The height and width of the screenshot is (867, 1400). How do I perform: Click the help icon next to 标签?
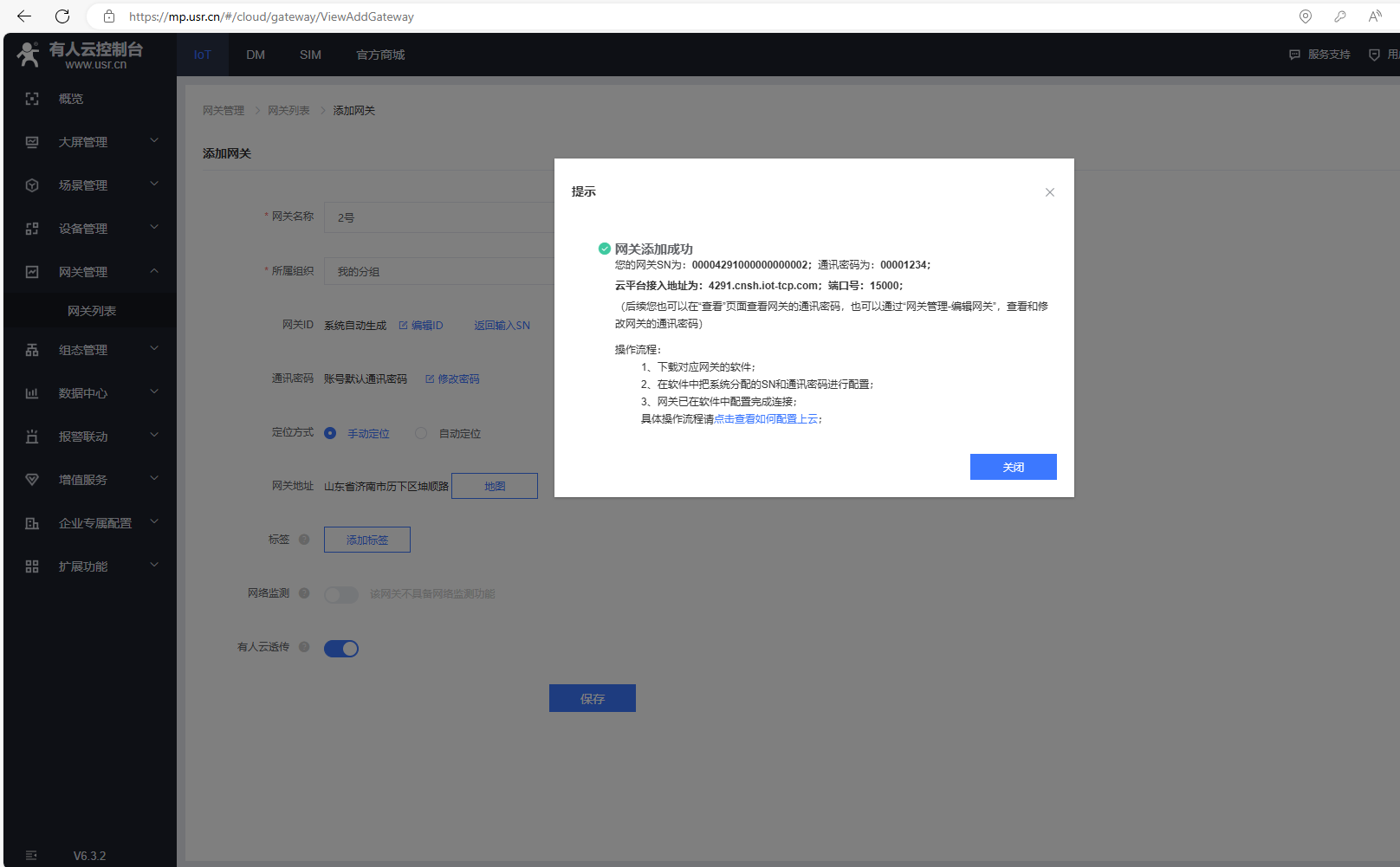pyautogui.click(x=304, y=540)
